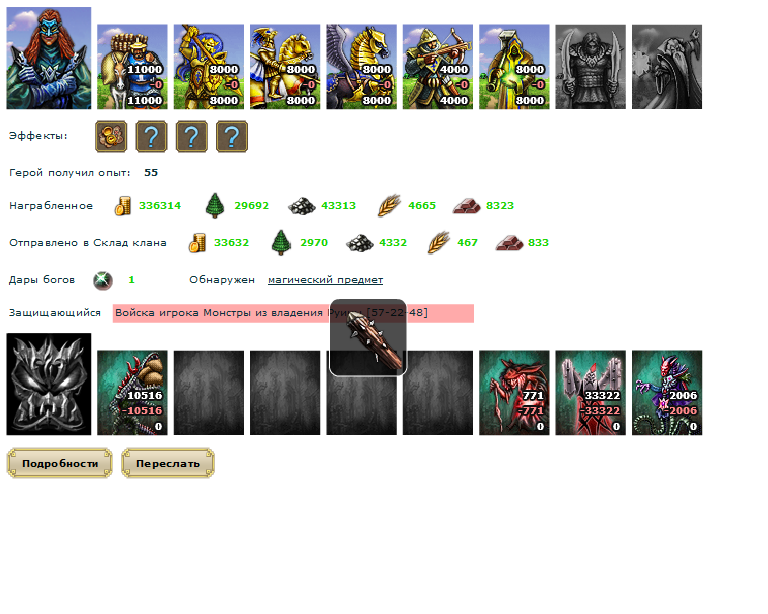768x614 pixels.
Task: Click the Переслать button
Action: (168, 463)
